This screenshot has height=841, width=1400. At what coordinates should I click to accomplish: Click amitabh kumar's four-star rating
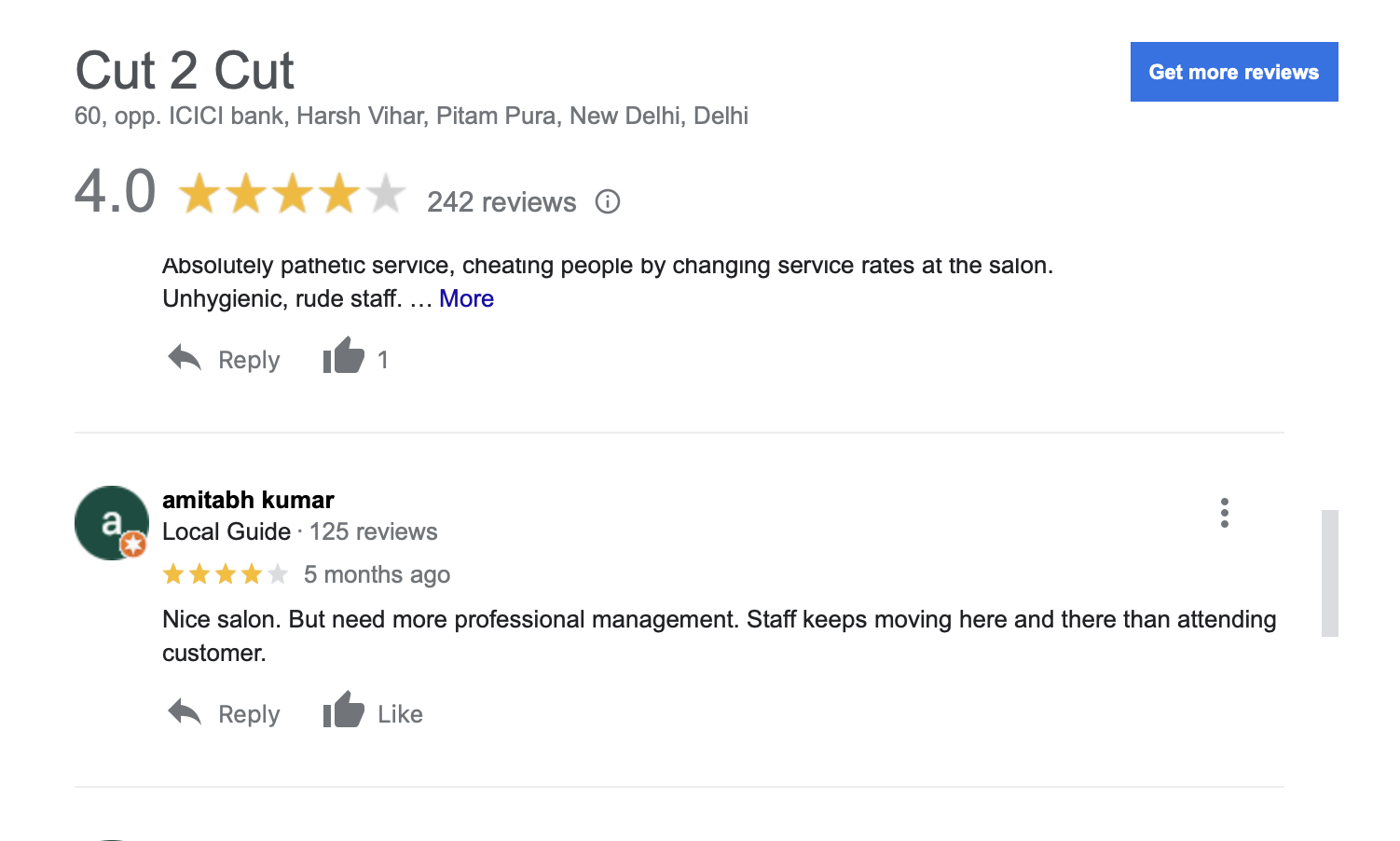pyautogui.click(x=225, y=574)
